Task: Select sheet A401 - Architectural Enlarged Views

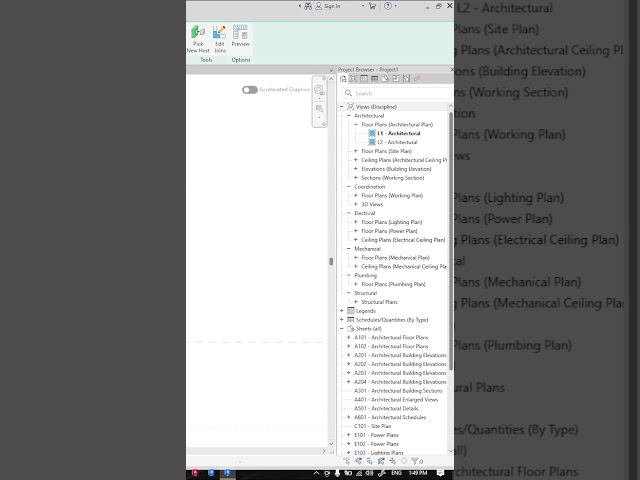Action: coord(396,400)
